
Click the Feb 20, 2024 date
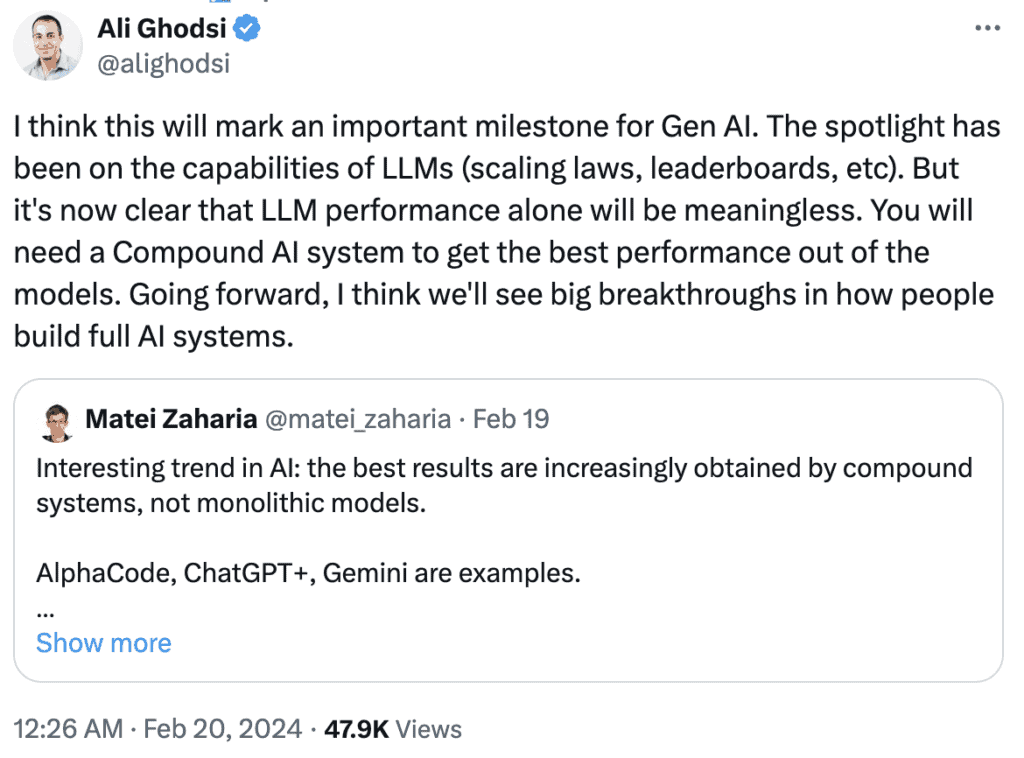tap(222, 729)
